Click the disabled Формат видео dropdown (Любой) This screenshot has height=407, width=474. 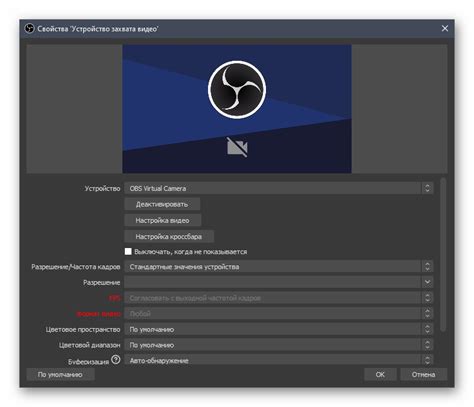pos(279,314)
